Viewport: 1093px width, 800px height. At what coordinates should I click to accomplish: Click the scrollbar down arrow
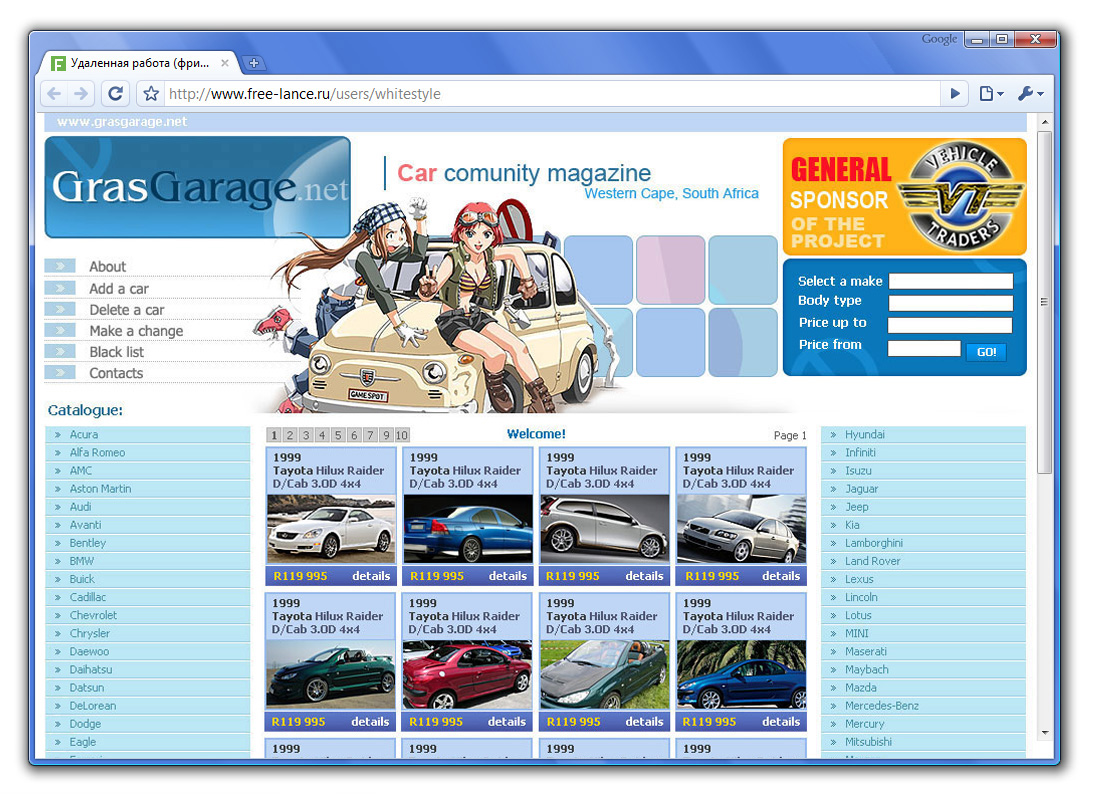[1044, 732]
